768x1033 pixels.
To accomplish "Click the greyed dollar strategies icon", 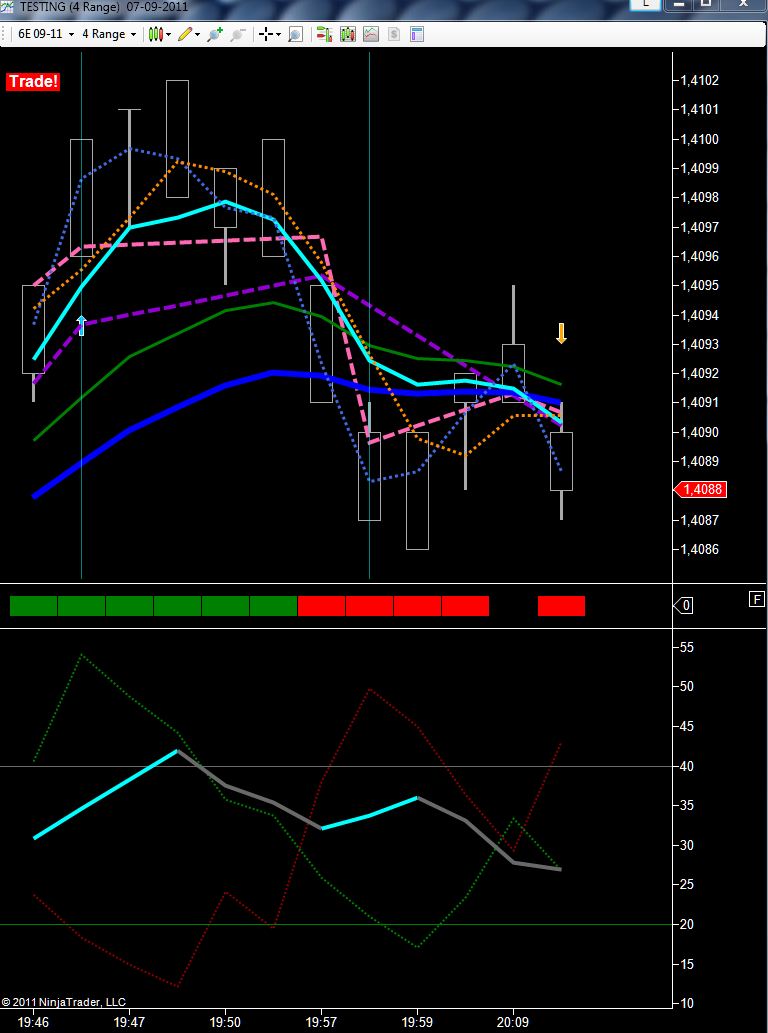I will pos(394,34).
